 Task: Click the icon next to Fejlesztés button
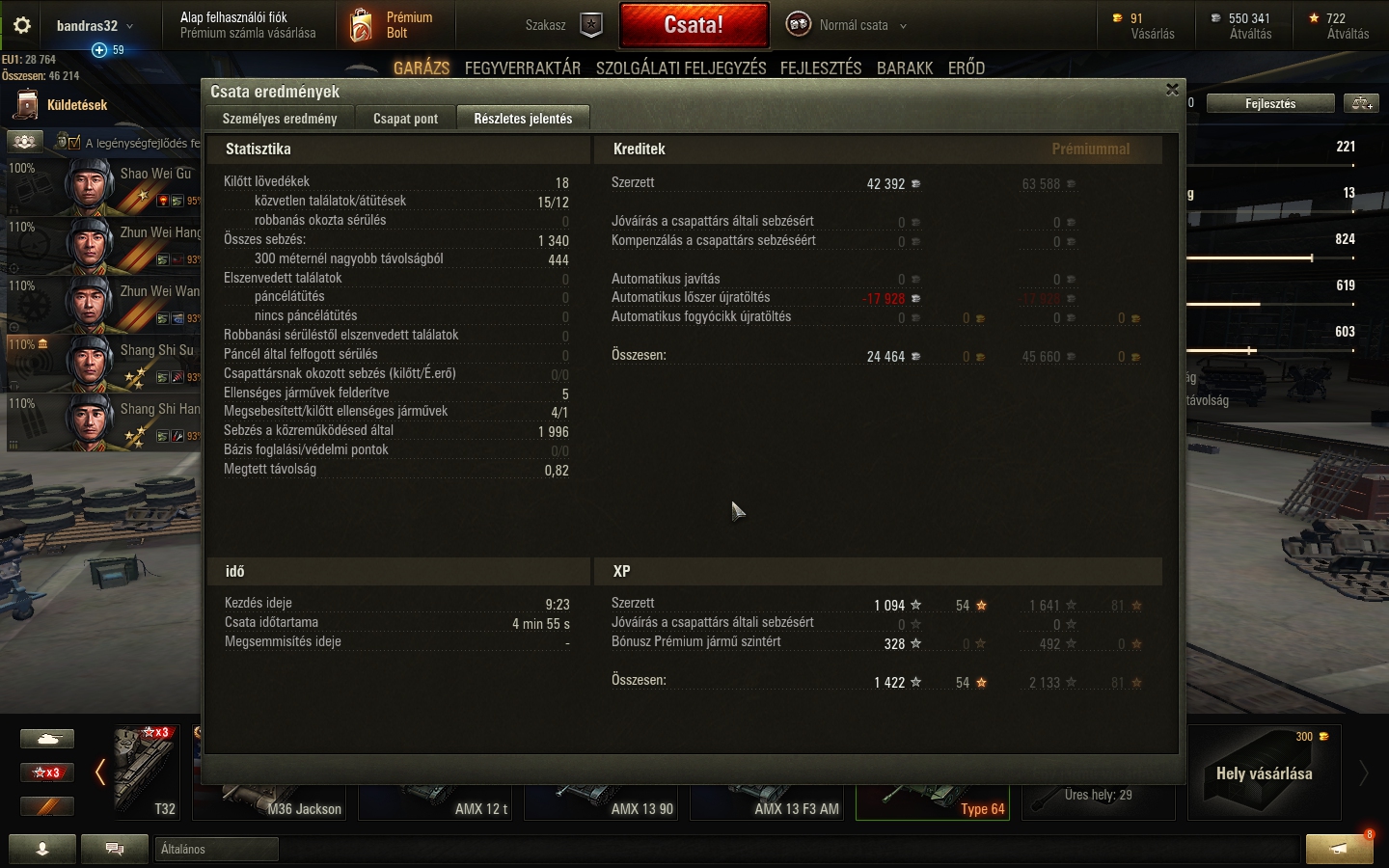[x=1362, y=103]
